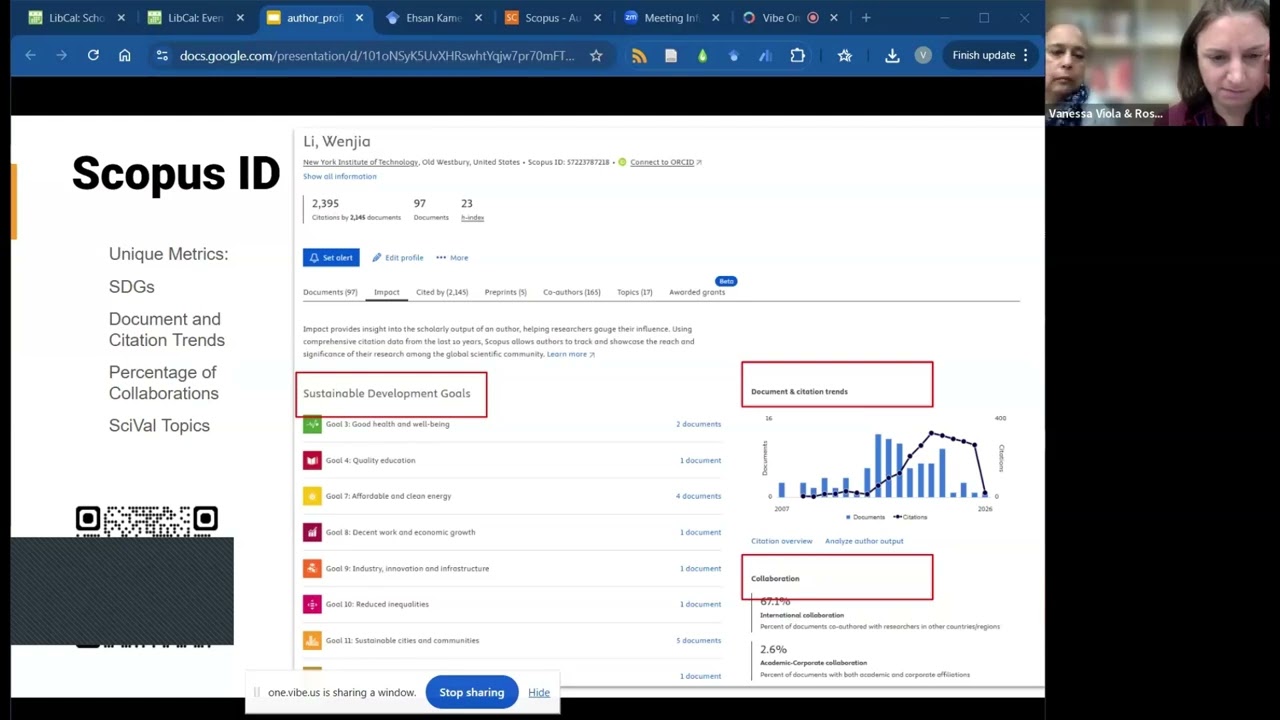Click the Goal 3 health SDG icon
Image resolution: width=1280 pixels, height=720 pixels.
click(312, 424)
